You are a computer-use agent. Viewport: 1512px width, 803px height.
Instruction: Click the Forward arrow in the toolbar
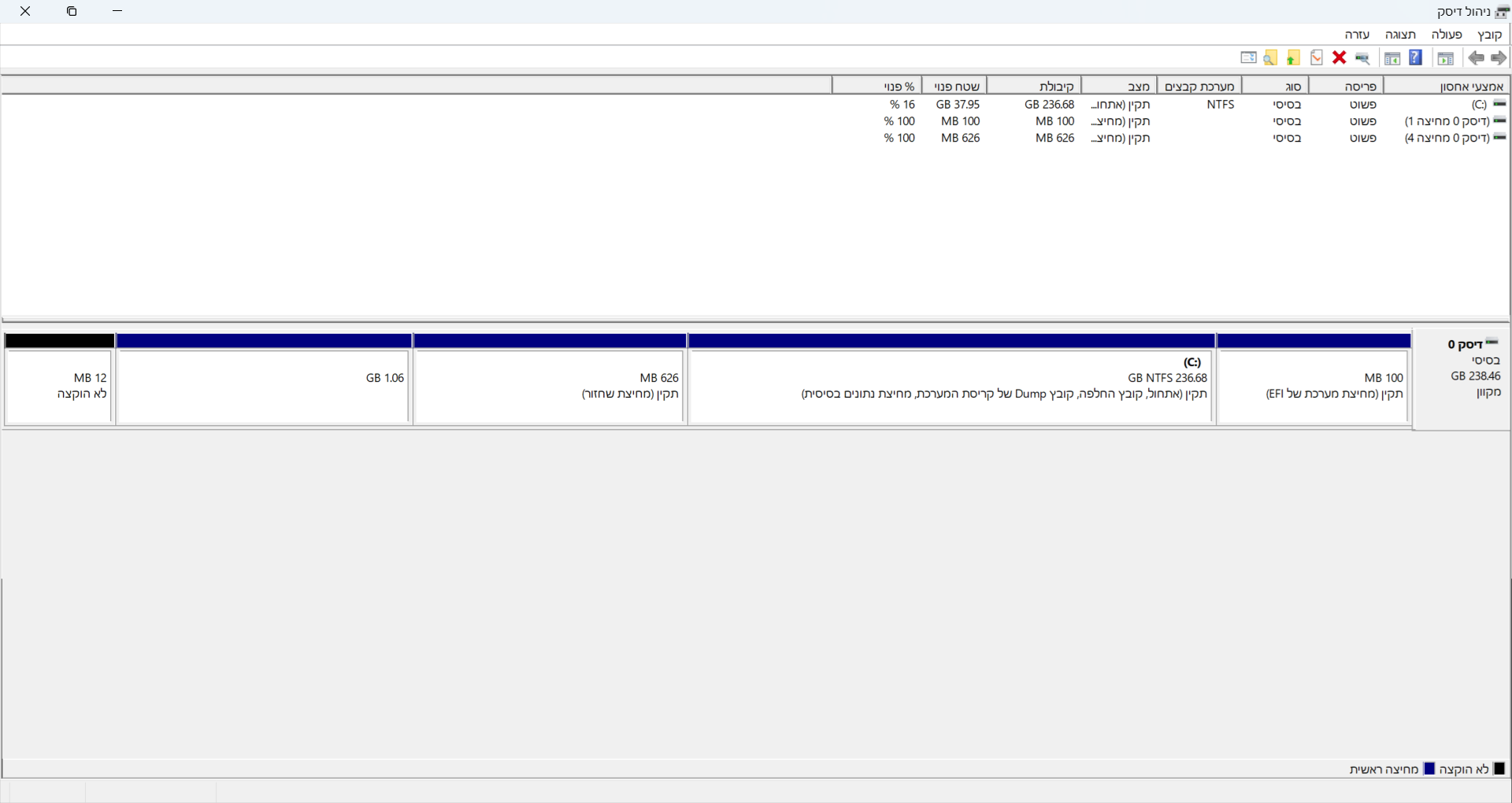point(1499,57)
